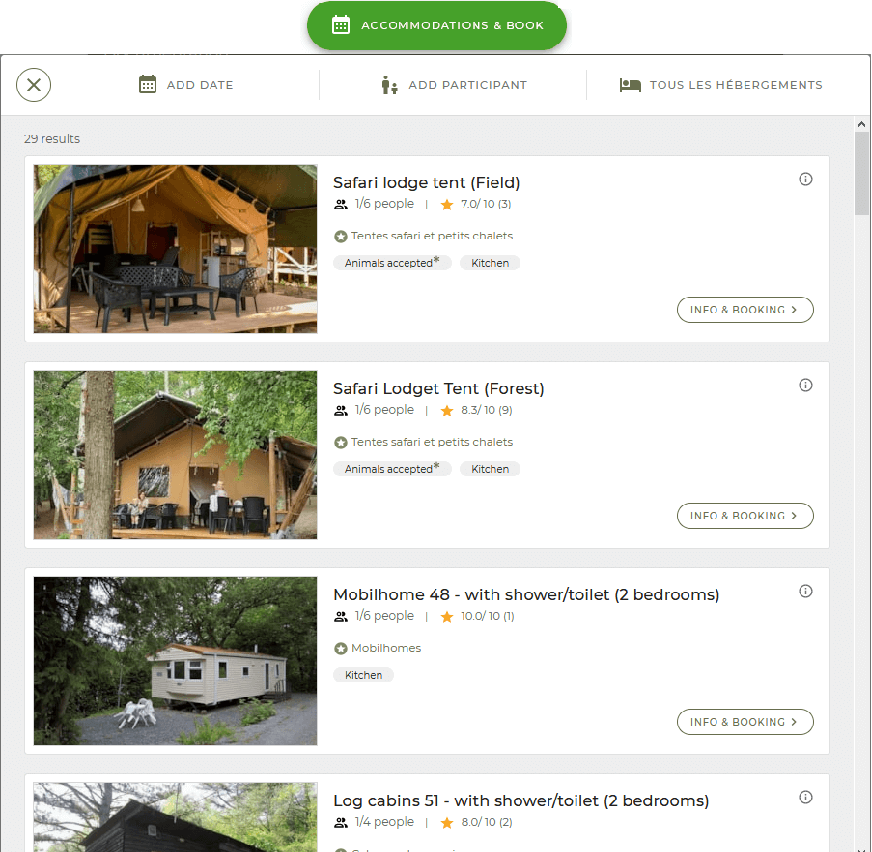Click the 8.0/10 (2) rating text
Screen dimensions: 872x852
(487, 822)
